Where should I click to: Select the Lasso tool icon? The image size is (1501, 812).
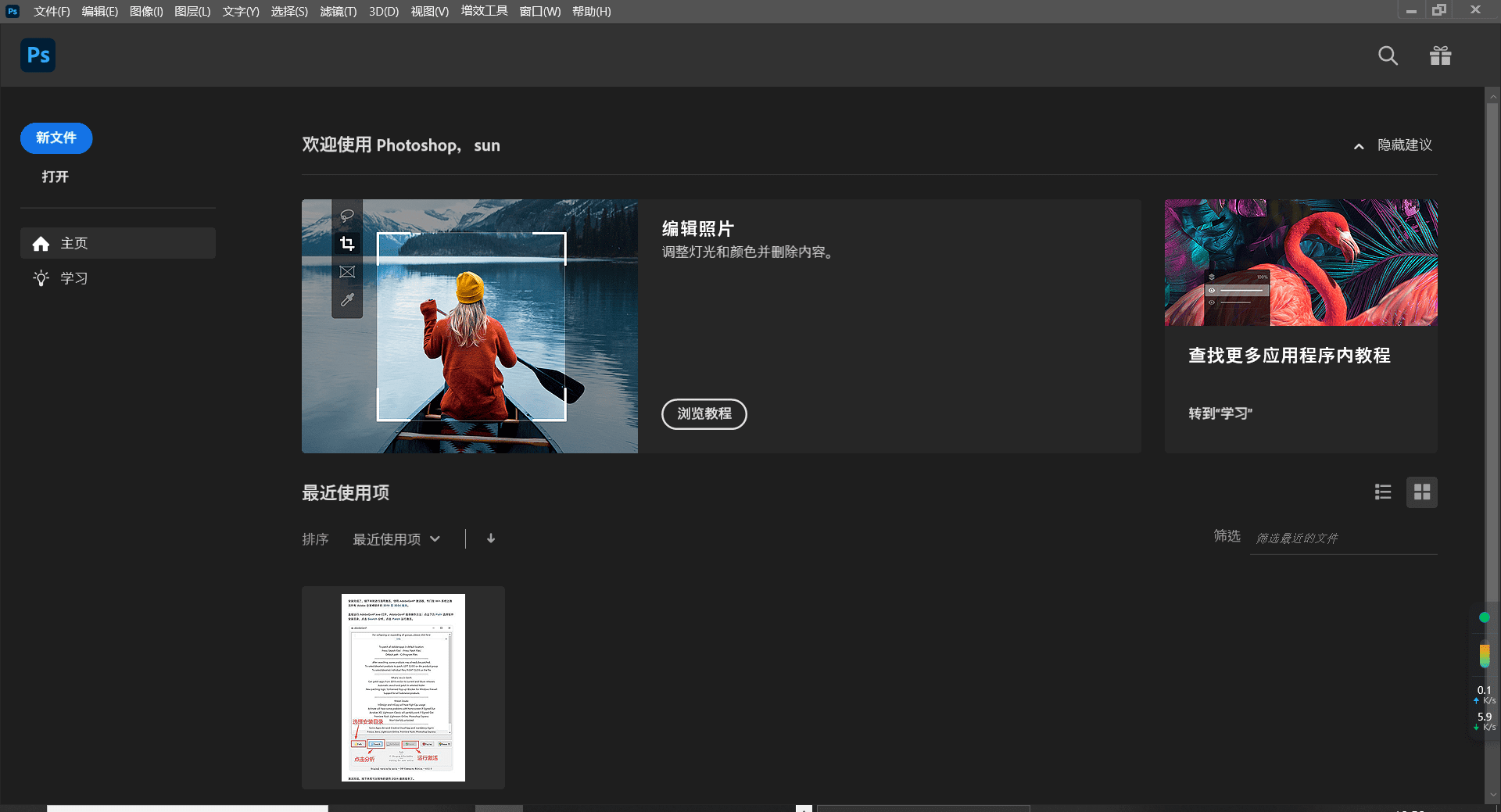tap(347, 215)
